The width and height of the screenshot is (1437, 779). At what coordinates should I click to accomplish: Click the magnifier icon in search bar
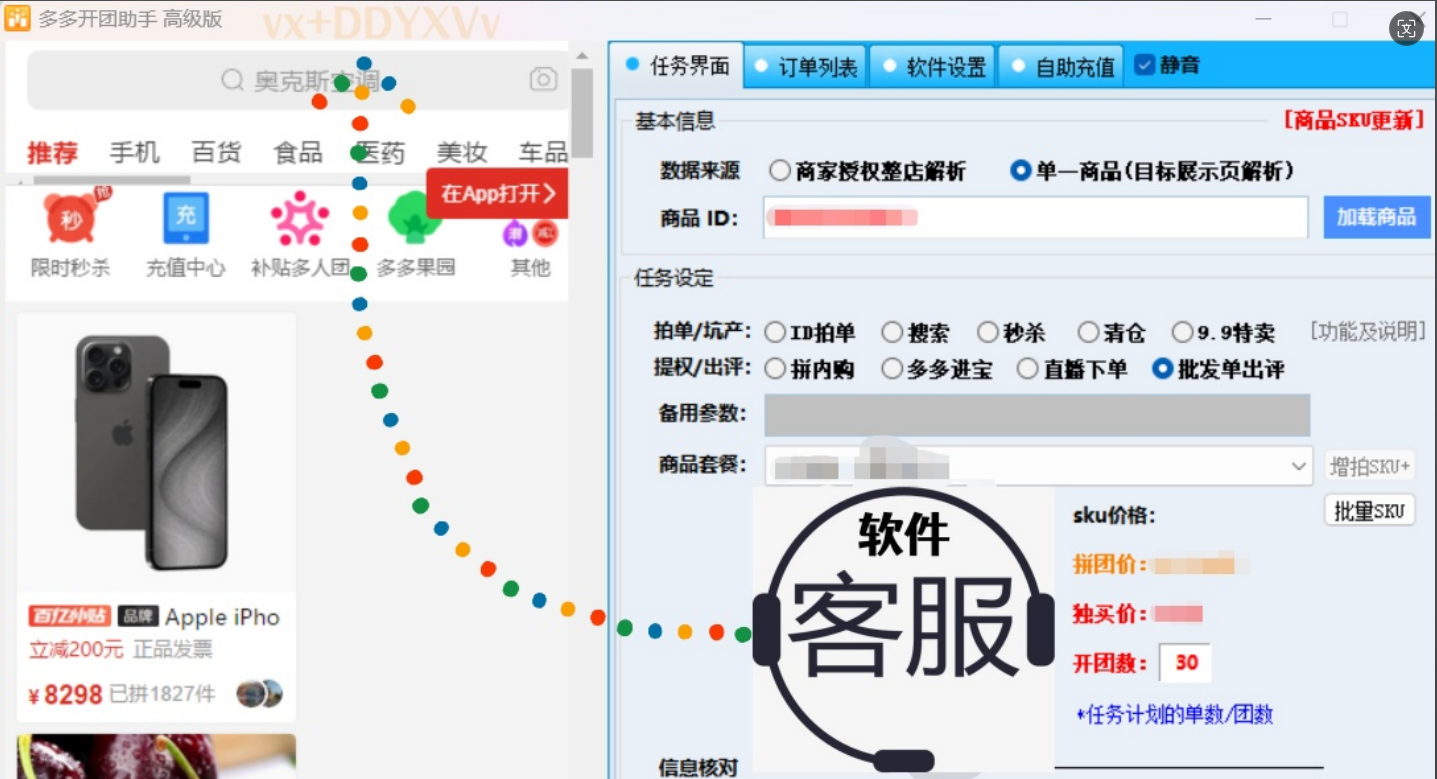(x=232, y=80)
